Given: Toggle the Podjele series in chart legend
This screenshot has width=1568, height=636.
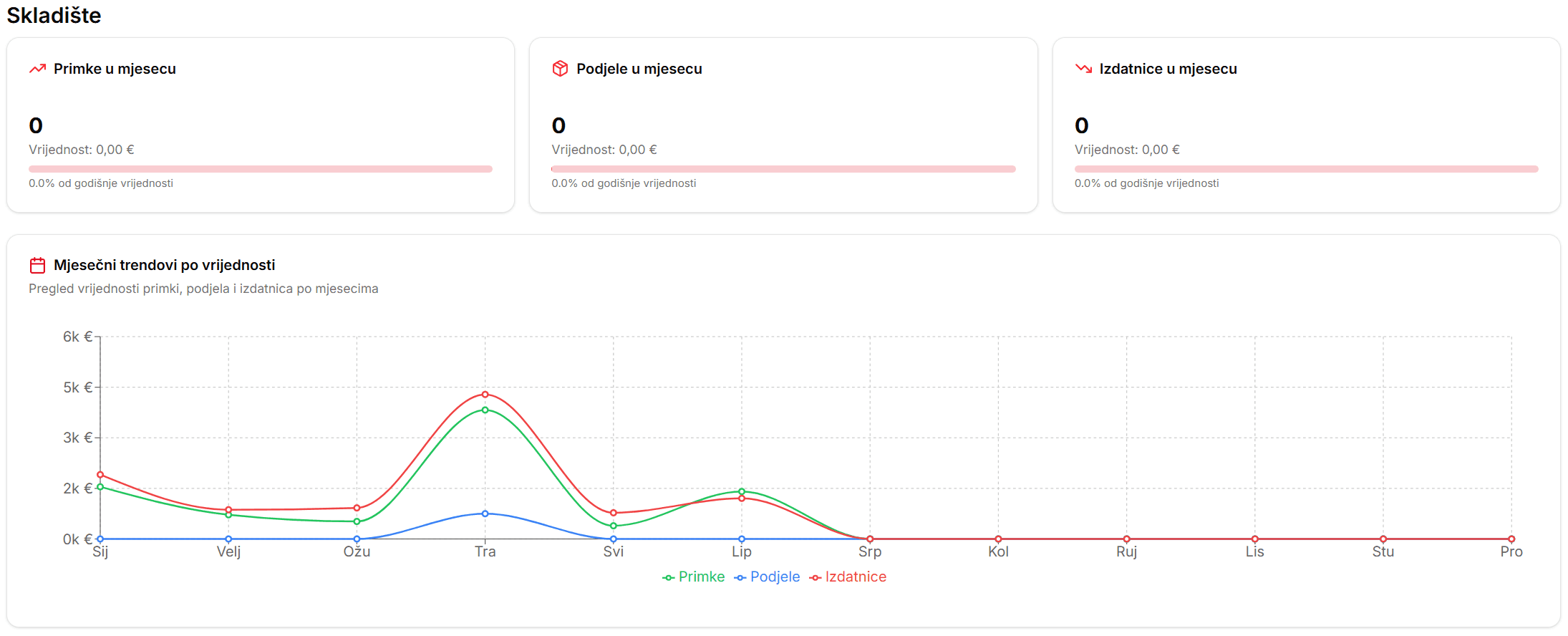Looking at the screenshot, I should tap(775, 577).
